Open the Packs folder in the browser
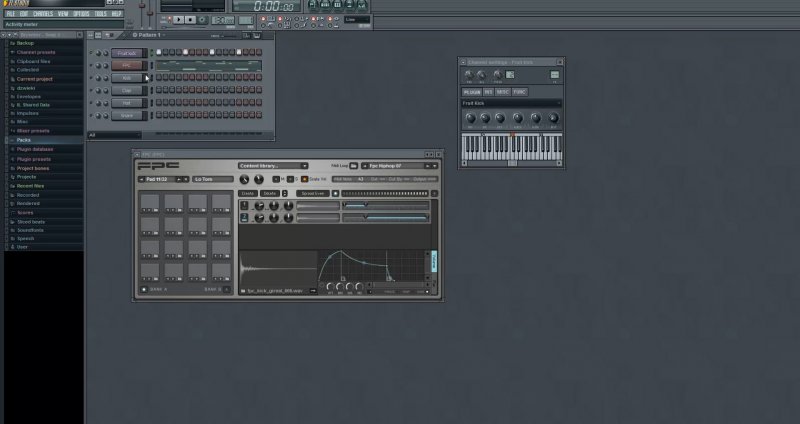 [x=24, y=140]
